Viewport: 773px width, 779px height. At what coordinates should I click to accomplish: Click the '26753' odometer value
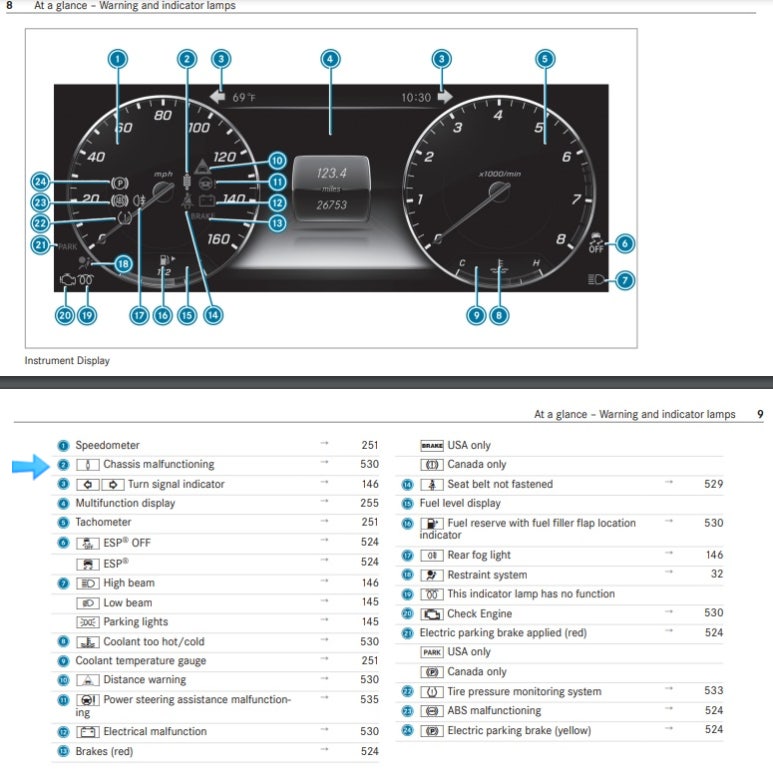[x=331, y=205]
